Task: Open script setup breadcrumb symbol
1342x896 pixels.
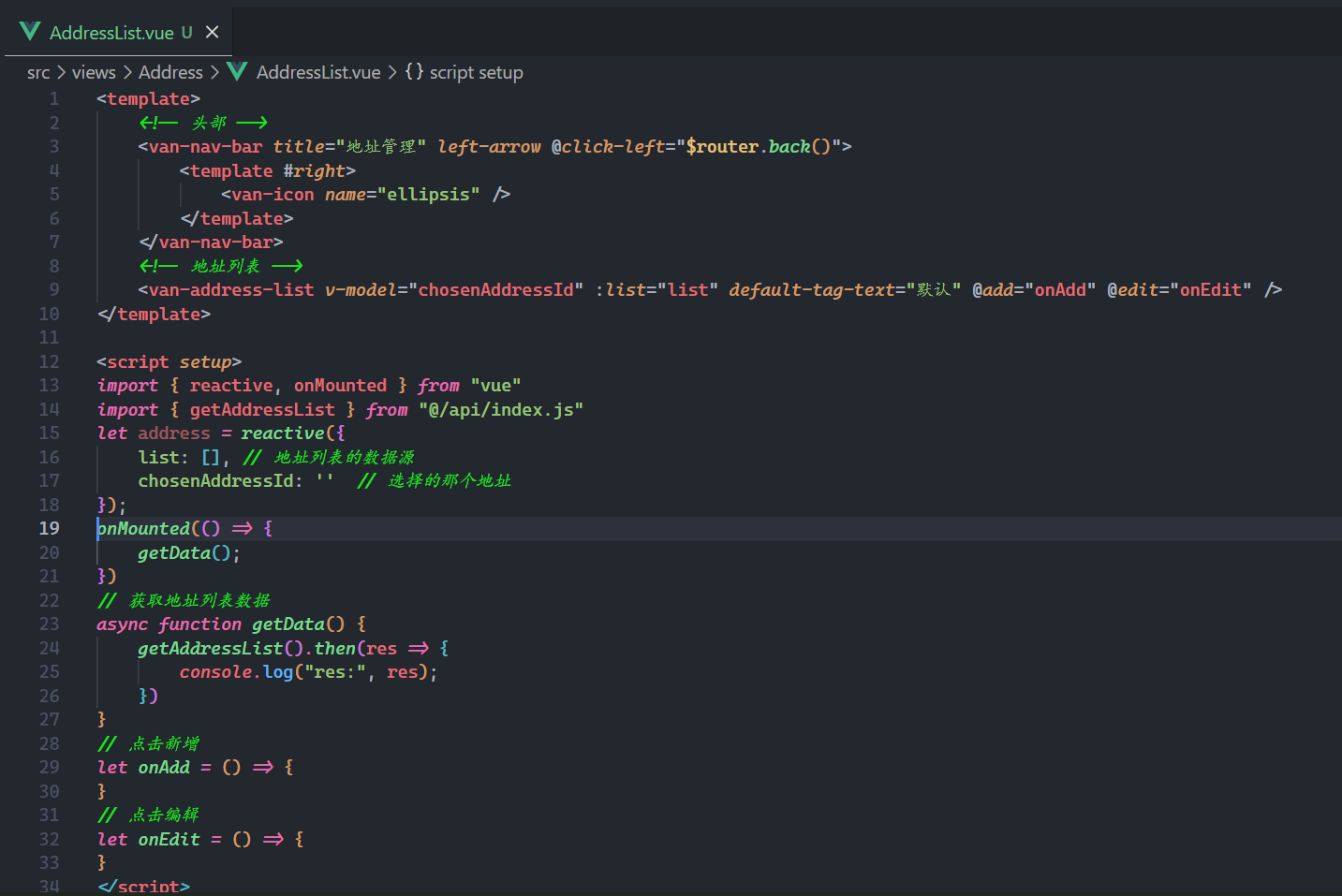Action: pyautogui.click(x=476, y=73)
